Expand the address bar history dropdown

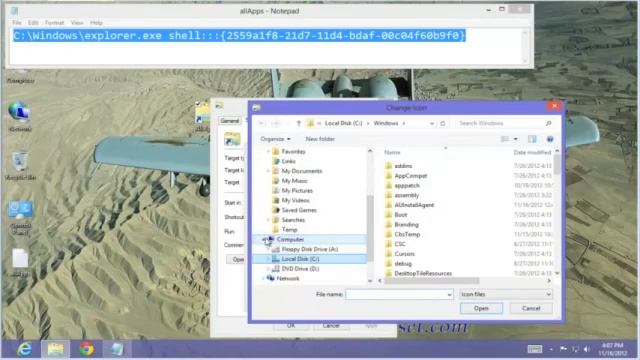tap(432, 123)
